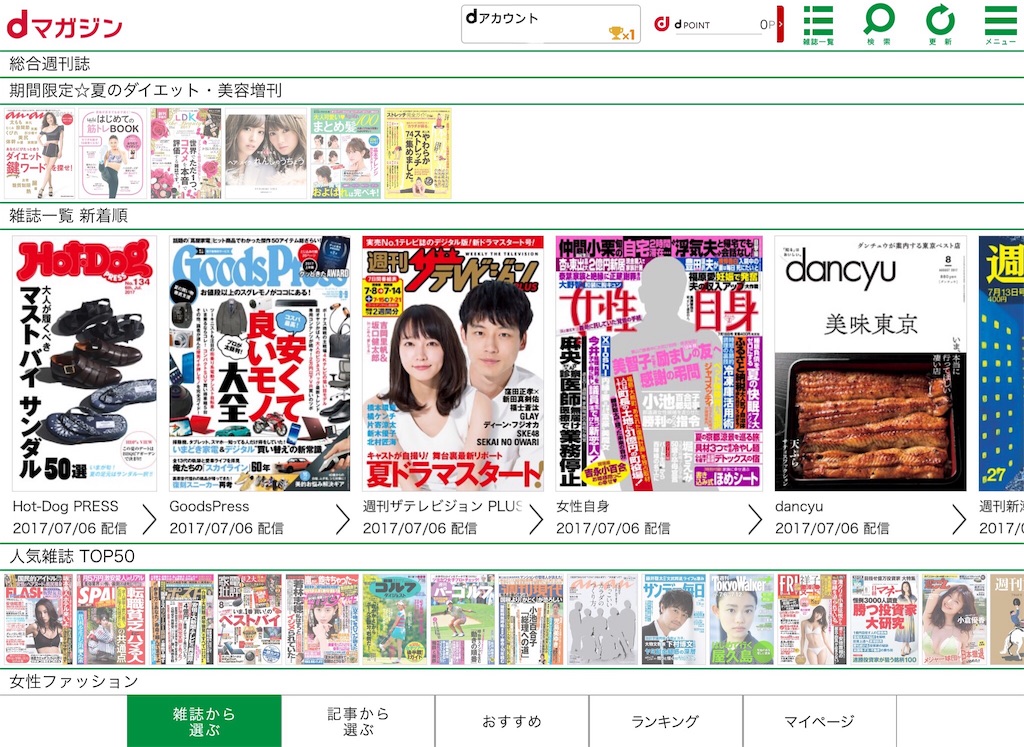
Task: Switch to the マイページ tab
Action: coord(820,722)
